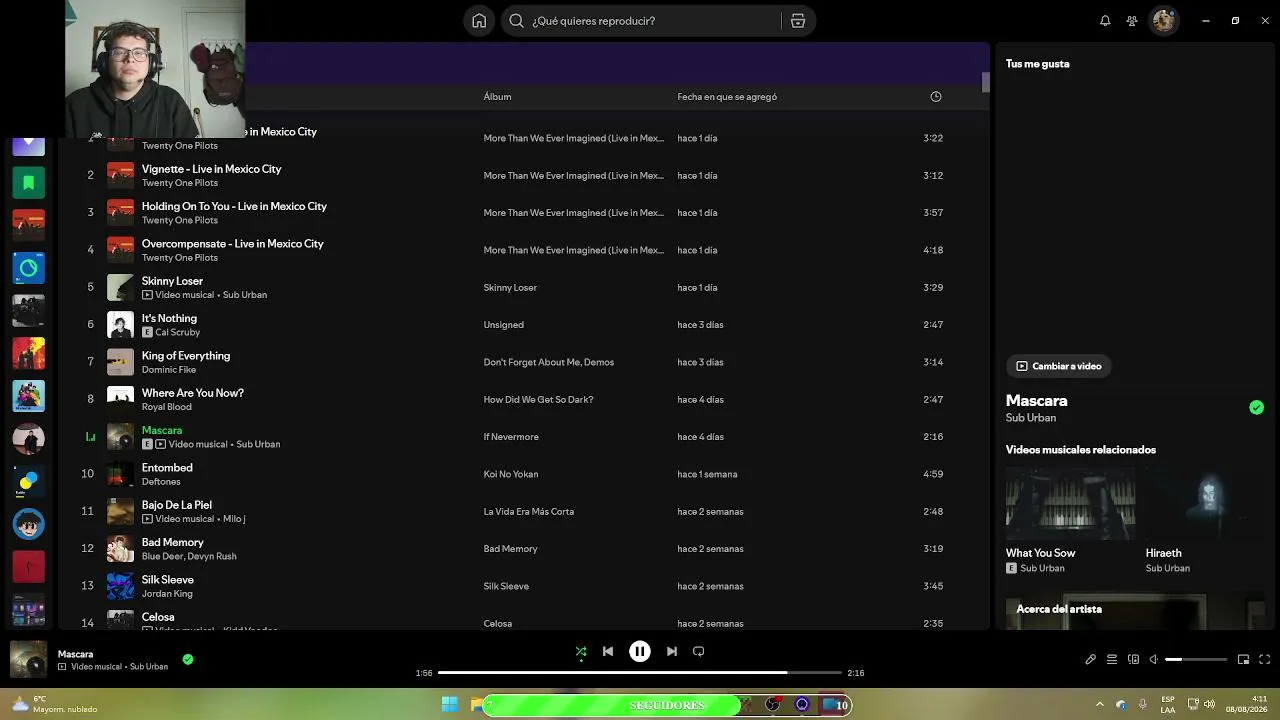This screenshot has width=1280, height=720.
Task: Open Sub Urban artist link in the player bar
Action: coord(149,667)
